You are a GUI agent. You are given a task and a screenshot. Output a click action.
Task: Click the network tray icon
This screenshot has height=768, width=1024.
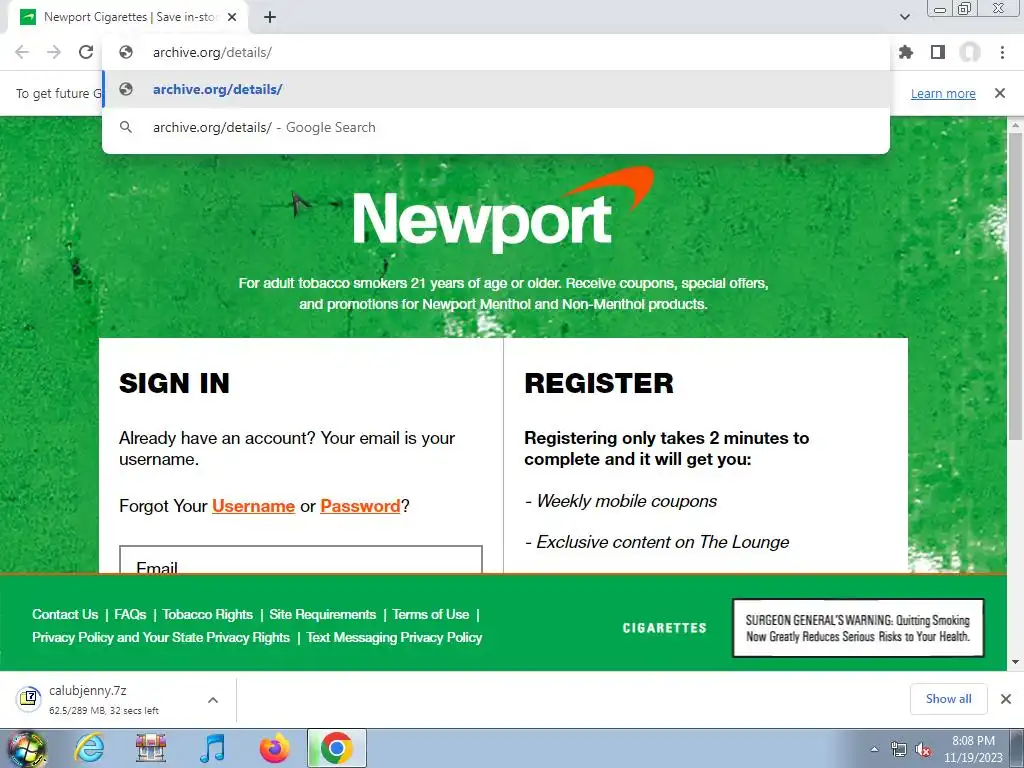click(x=899, y=750)
